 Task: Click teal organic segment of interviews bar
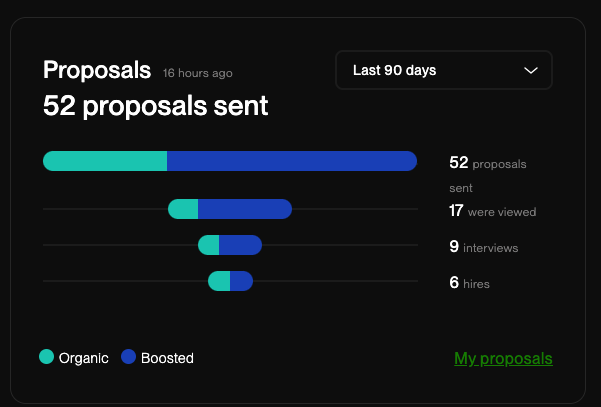(209, 245)
